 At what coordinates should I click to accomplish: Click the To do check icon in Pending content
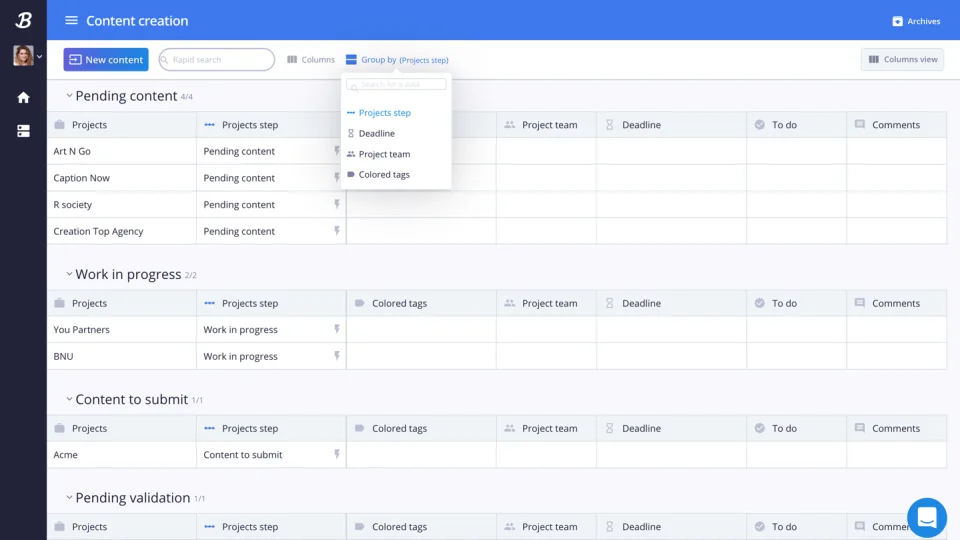pyautogui.click(x=760, y=124)
